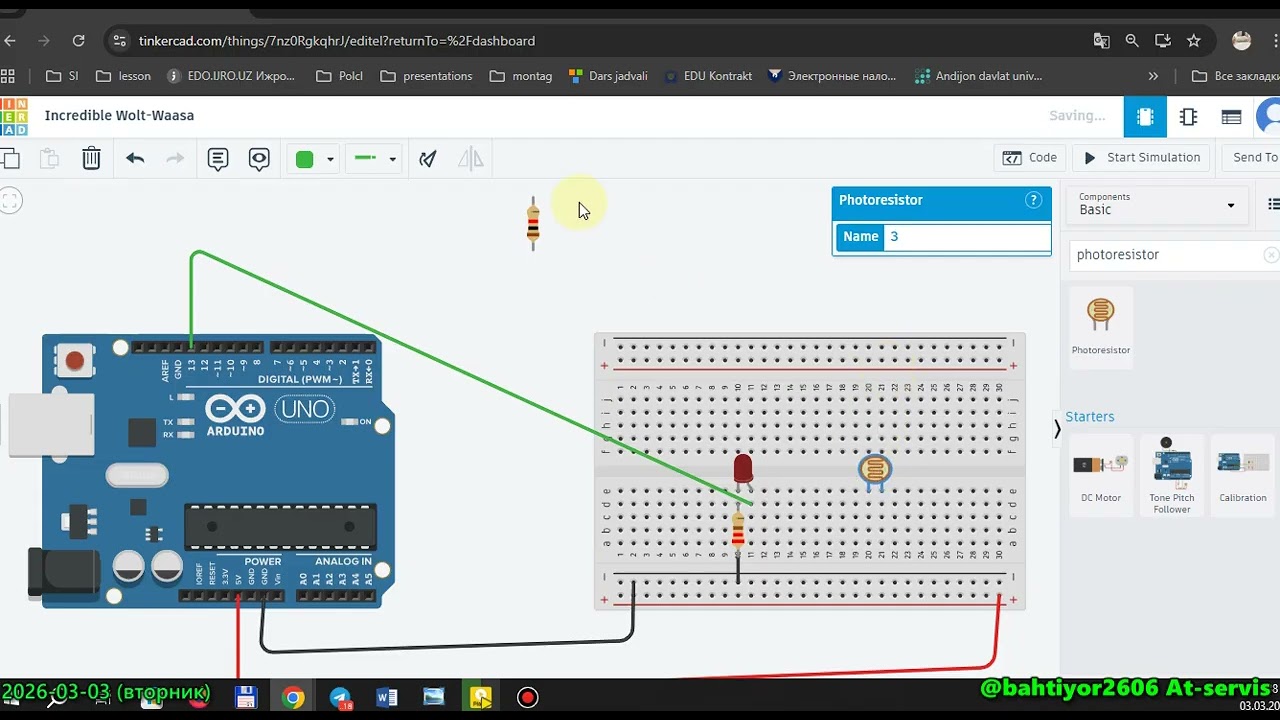The image size is (1280, 720).
Task: Click the Send To button
Action: click(1253, 158)
